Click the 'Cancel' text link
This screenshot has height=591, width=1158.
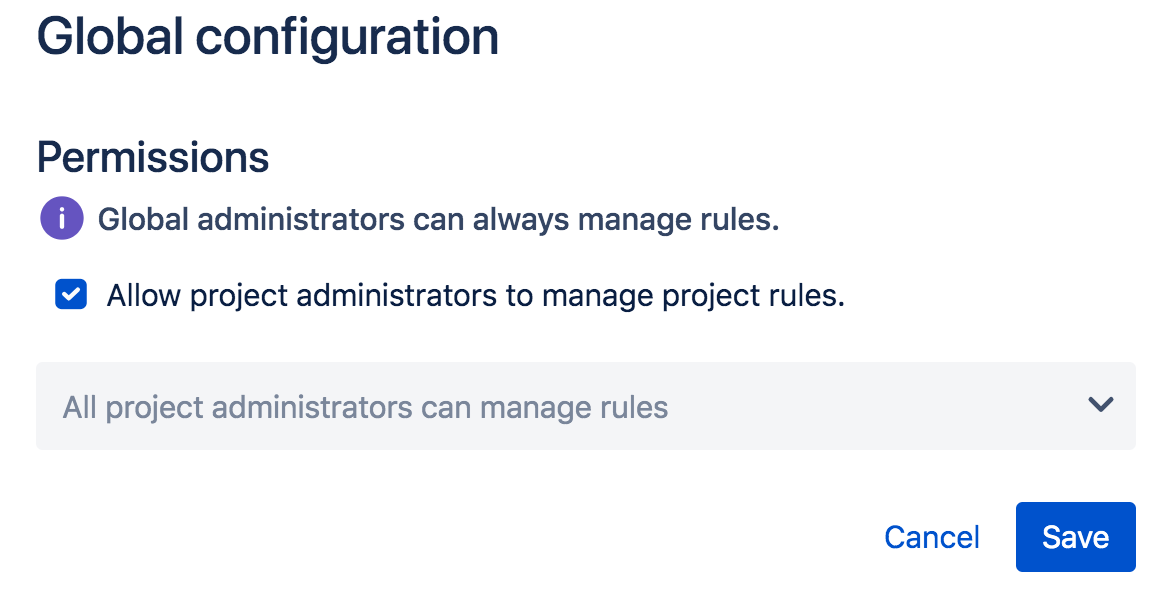932,537
